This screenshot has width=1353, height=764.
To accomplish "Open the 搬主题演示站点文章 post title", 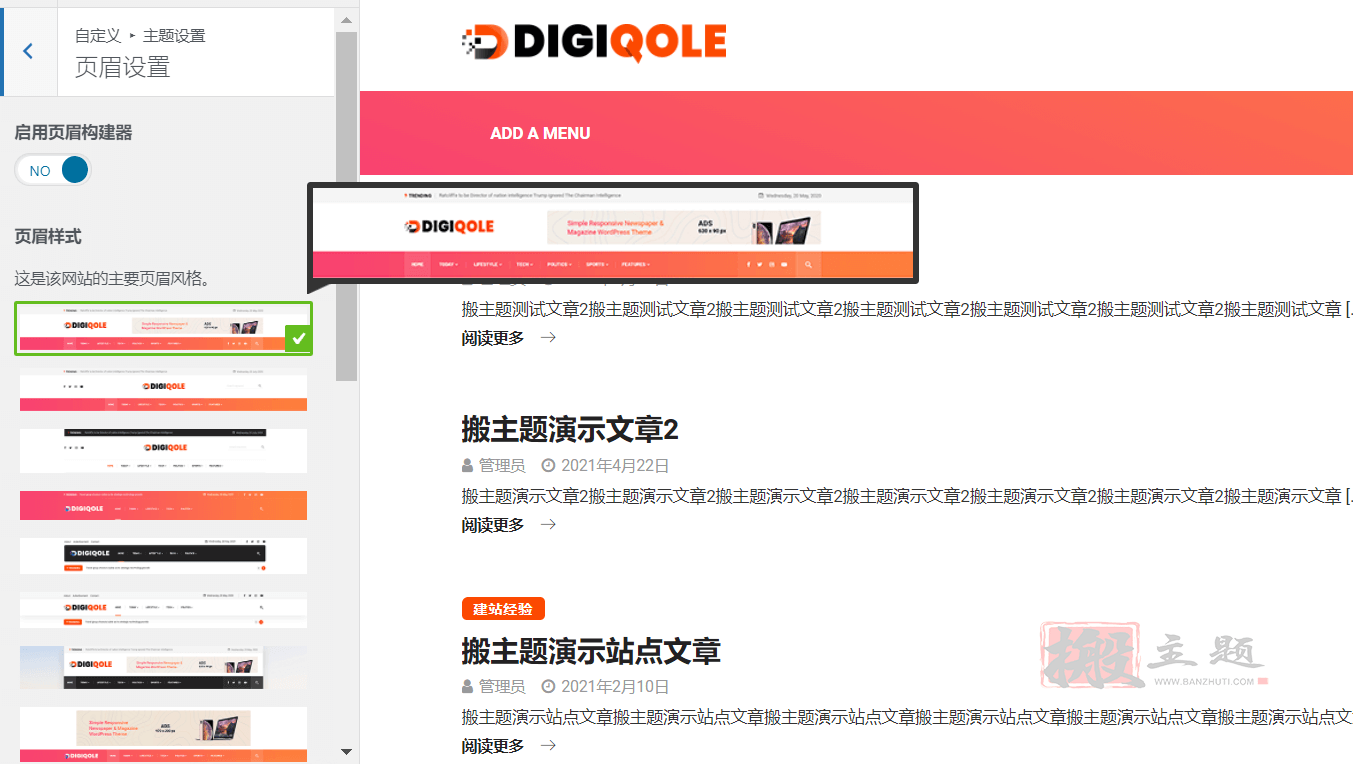I will 591,651.
